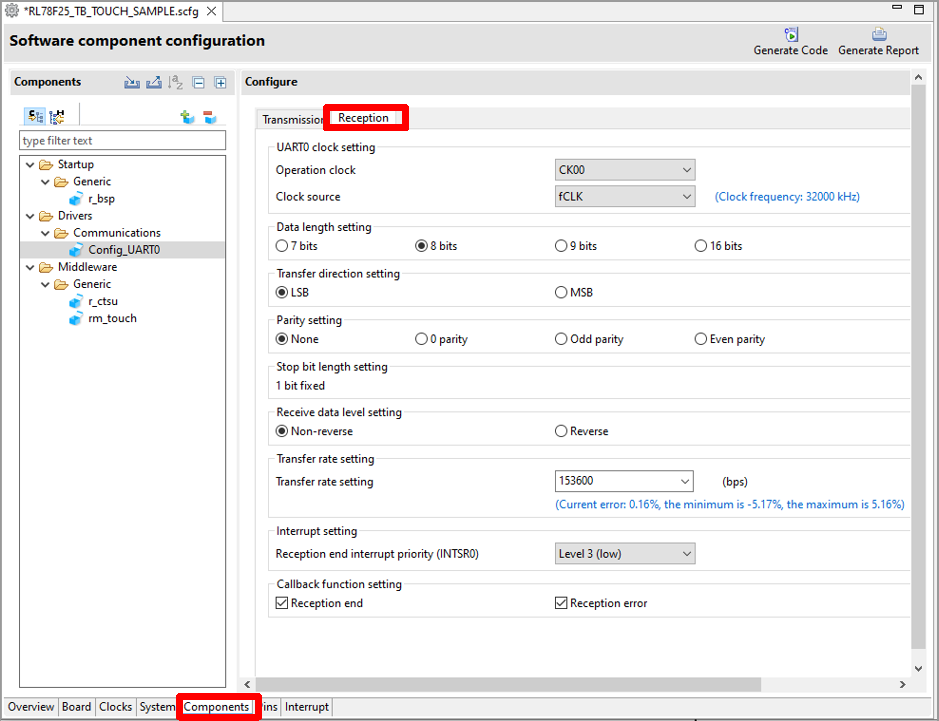Collapse all components in the tree
The height and width of the screenshot is (721, 939).
click(199, 83)
